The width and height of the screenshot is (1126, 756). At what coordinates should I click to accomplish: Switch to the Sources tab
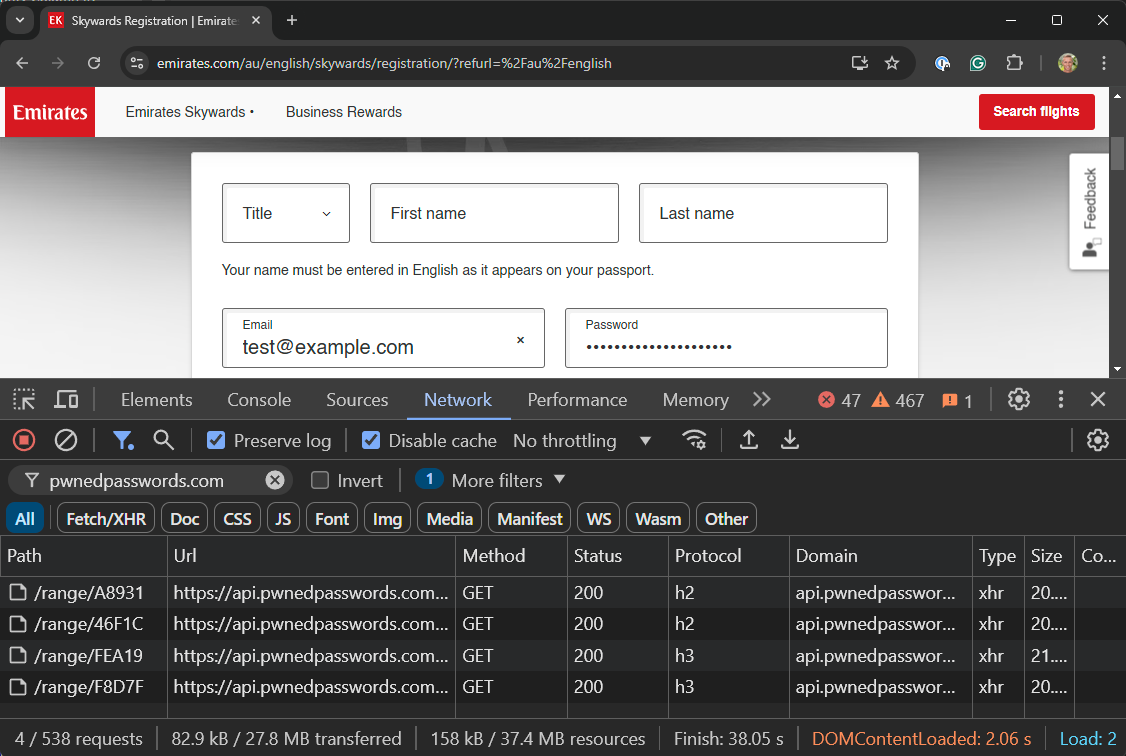(x=357, y=400)
